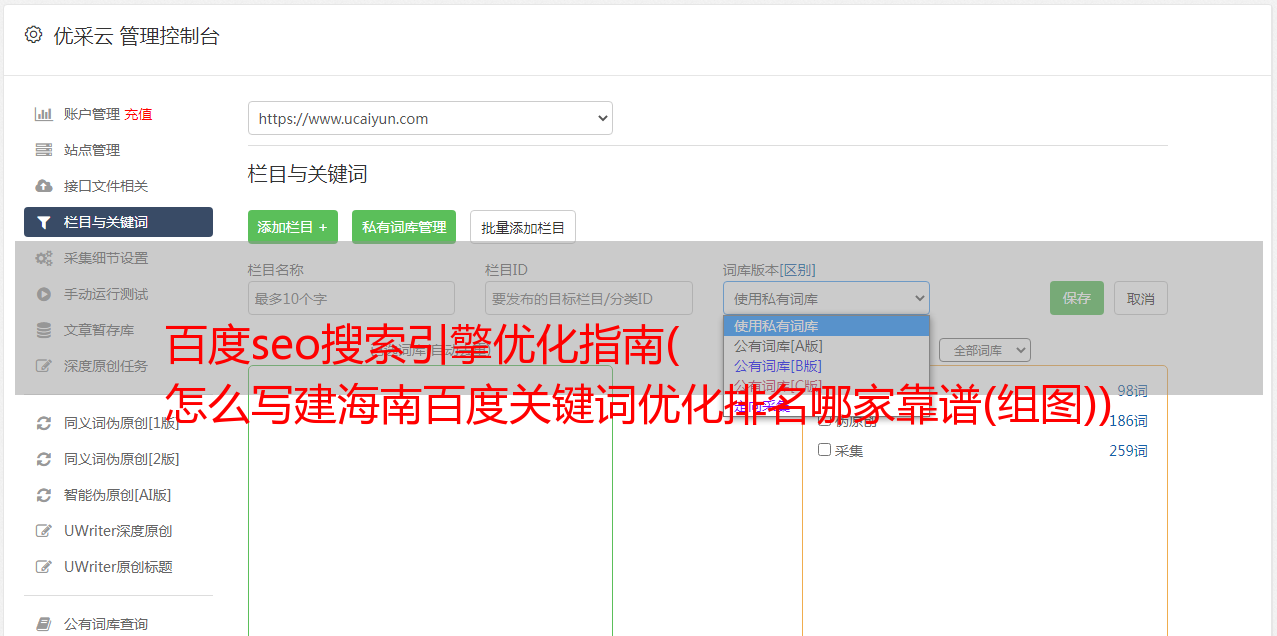Select 使用私有词库 option in the open list
The width and height of the screenshot is (1277, 636).
826,326
